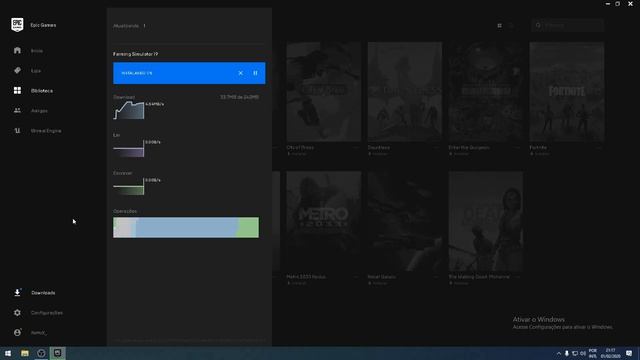
Task: Show hidden system tray icons
Action: (558, 353)
